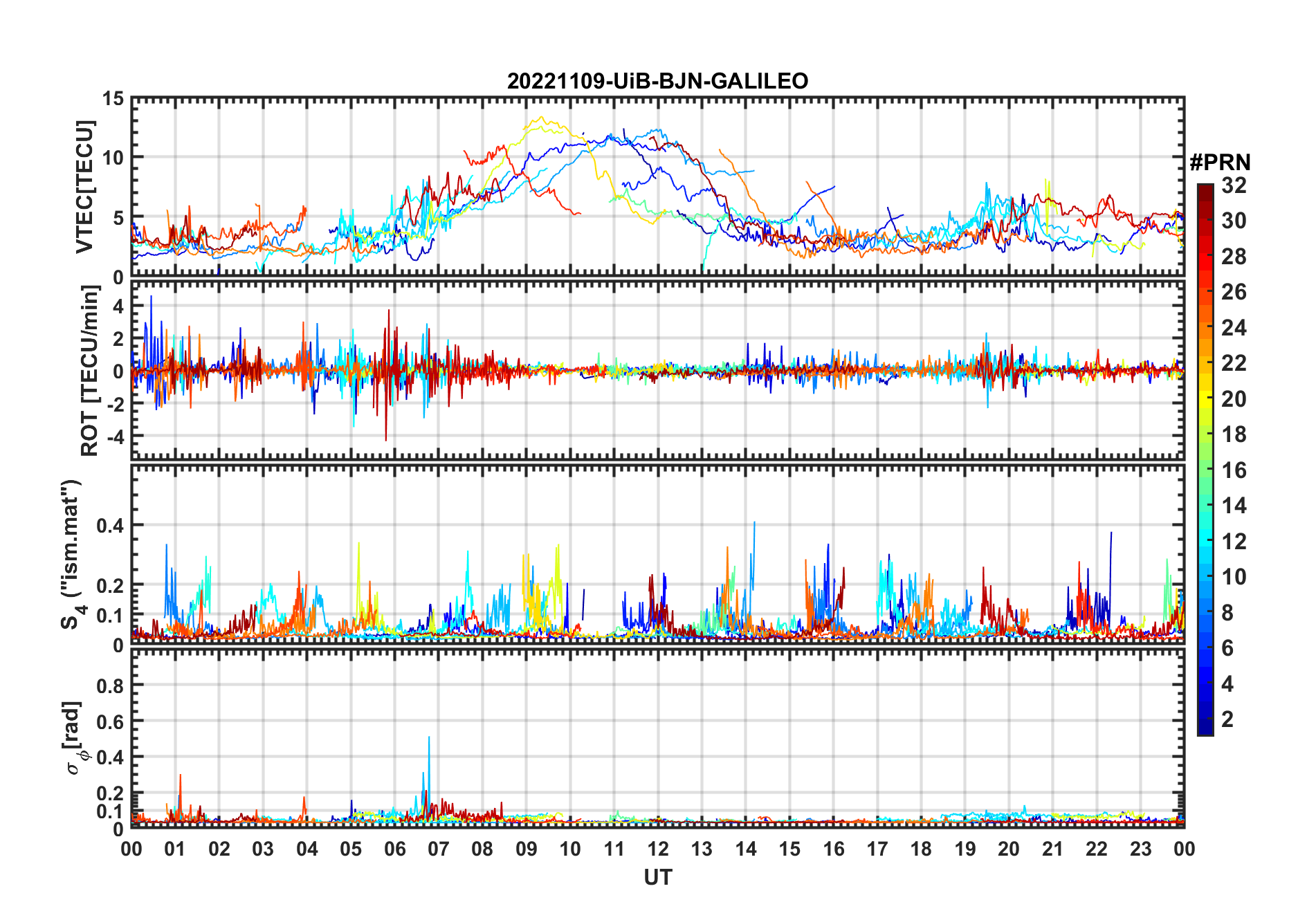Click the 15 tick on the VTEC axis
1316x920 pixels.
113,99
